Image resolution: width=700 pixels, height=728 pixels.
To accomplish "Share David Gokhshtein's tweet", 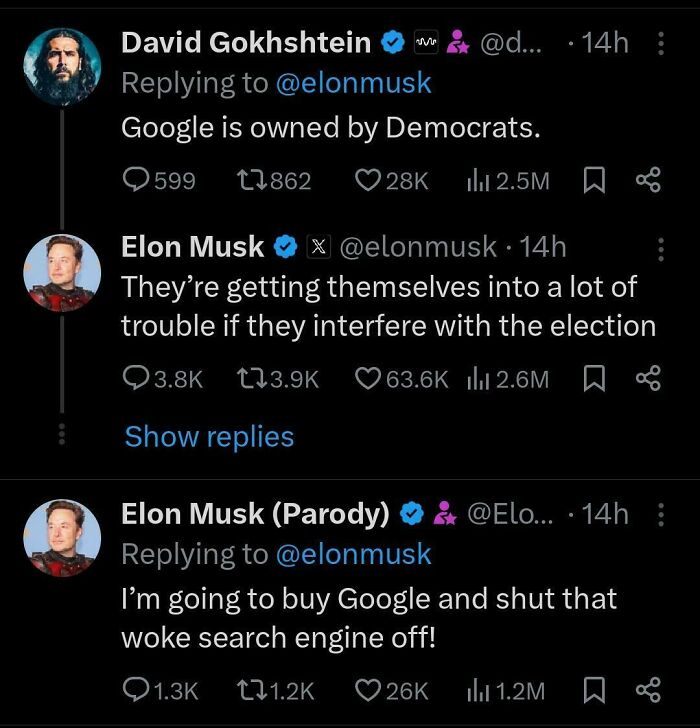I will (648, 180).
